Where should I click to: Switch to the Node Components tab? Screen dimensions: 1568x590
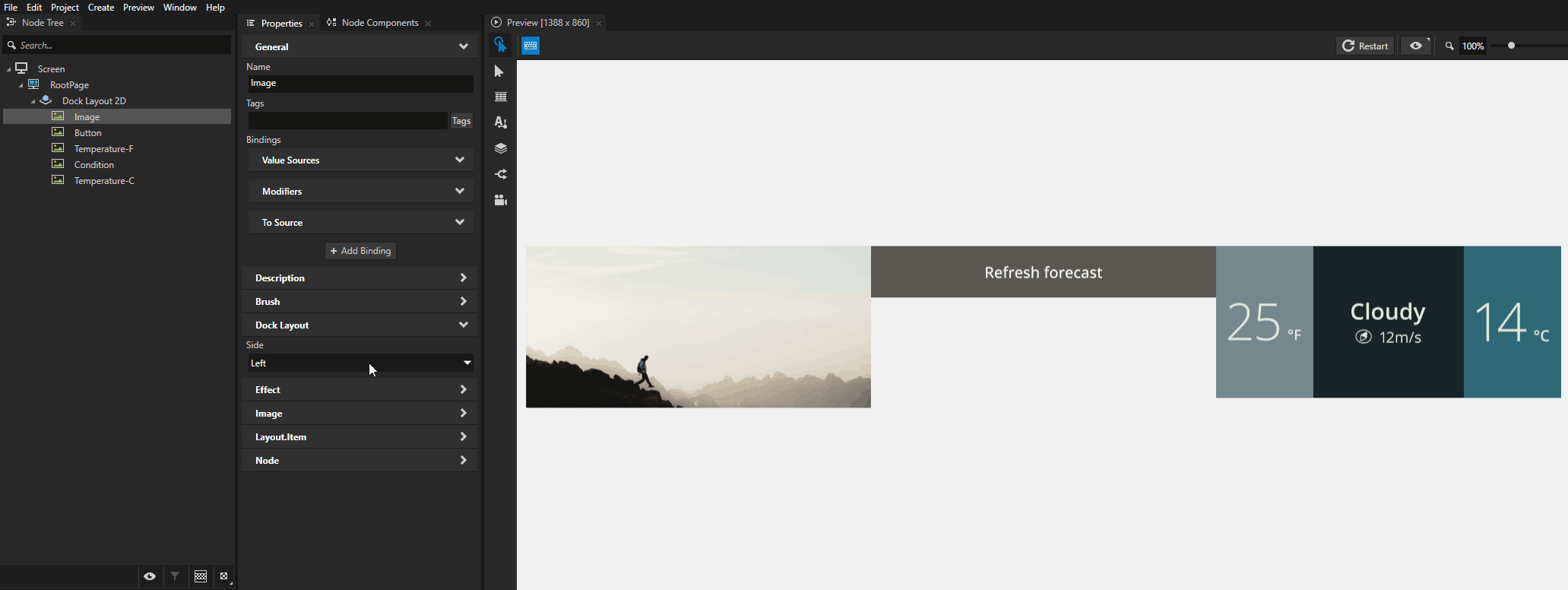380,23
